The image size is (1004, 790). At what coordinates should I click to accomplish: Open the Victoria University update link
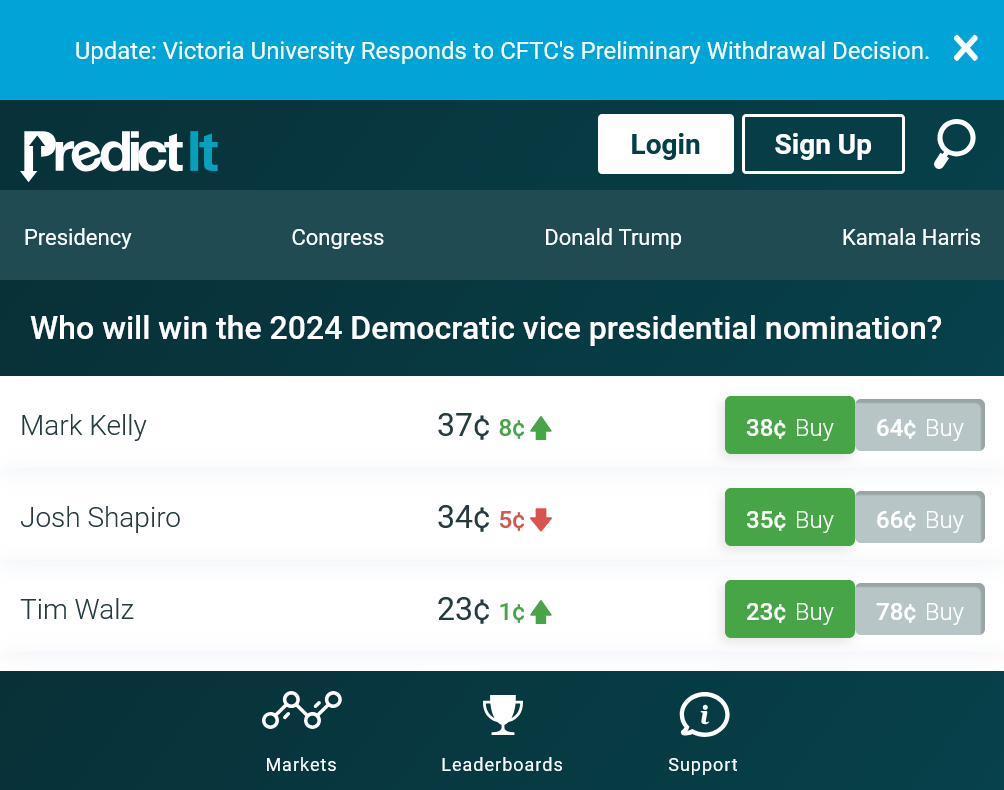pos(502,51)
